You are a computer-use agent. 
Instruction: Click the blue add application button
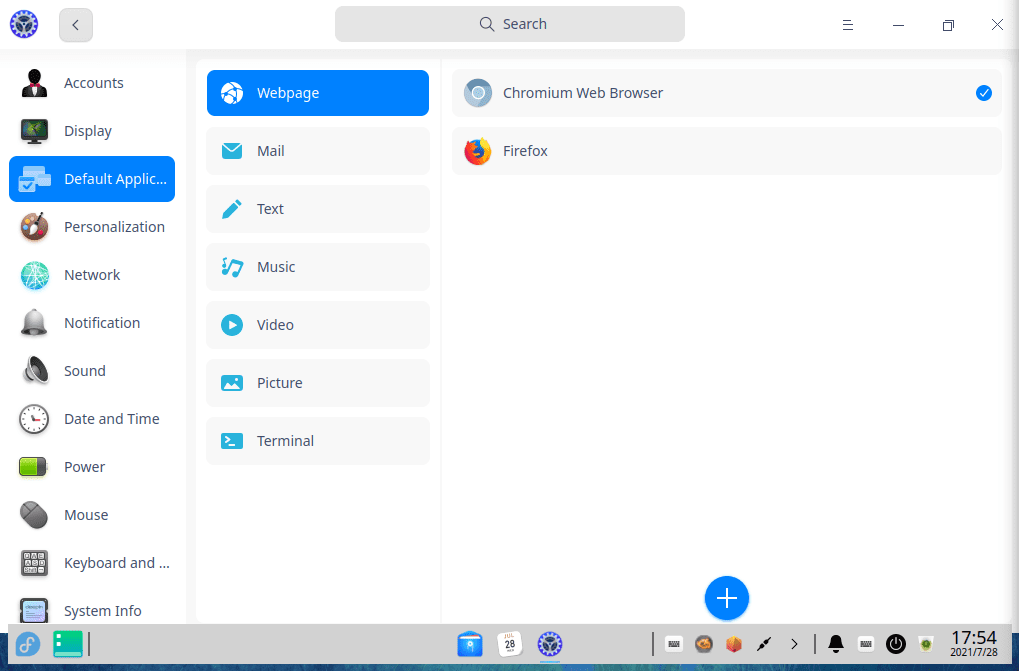point(727,598)
